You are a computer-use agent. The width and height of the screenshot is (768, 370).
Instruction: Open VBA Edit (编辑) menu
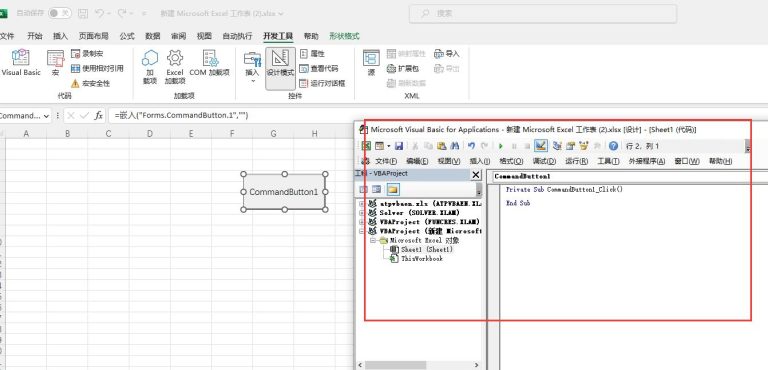click(x=417, y=161)
